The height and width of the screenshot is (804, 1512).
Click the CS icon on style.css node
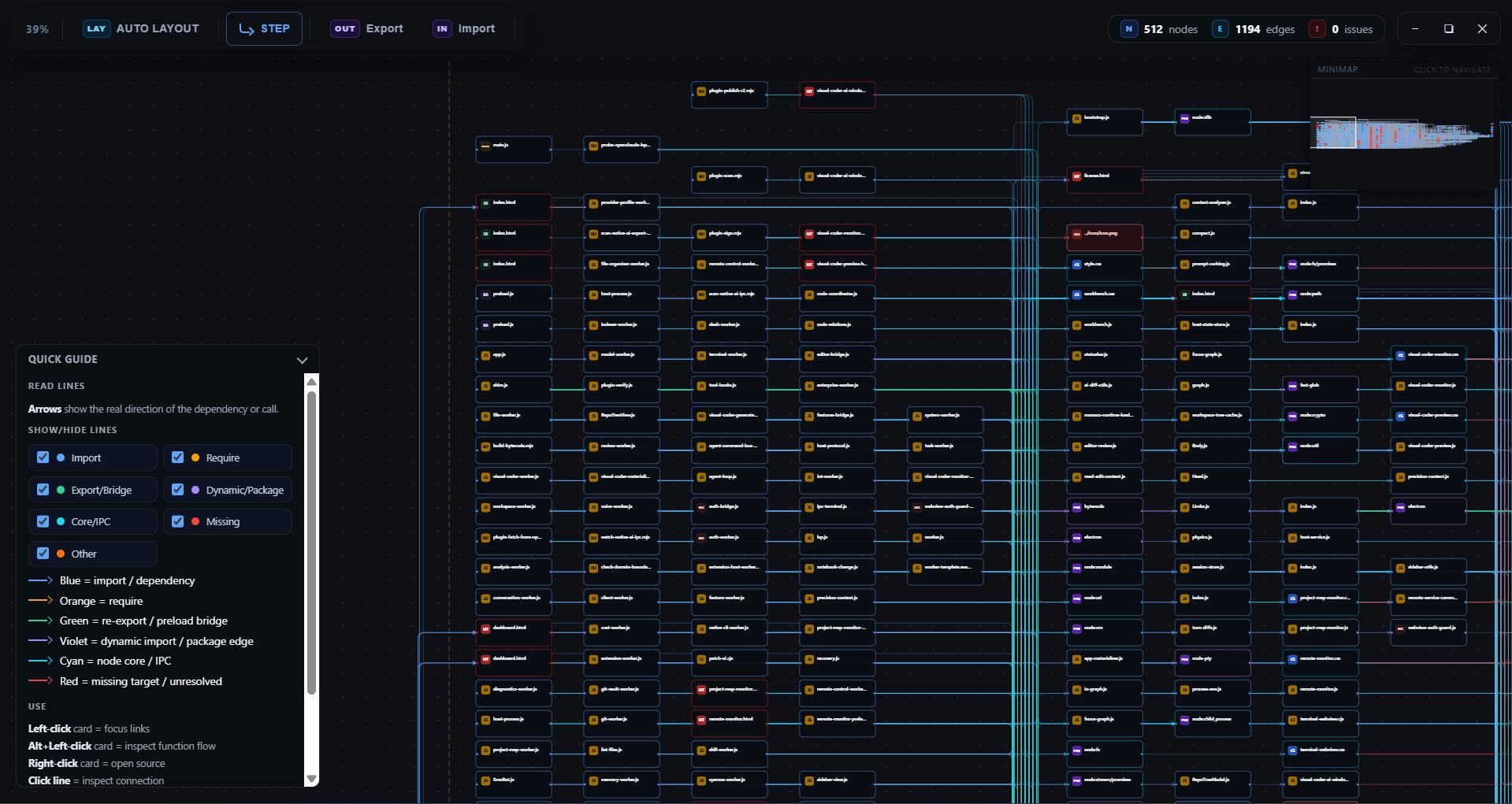(1076, 265)
